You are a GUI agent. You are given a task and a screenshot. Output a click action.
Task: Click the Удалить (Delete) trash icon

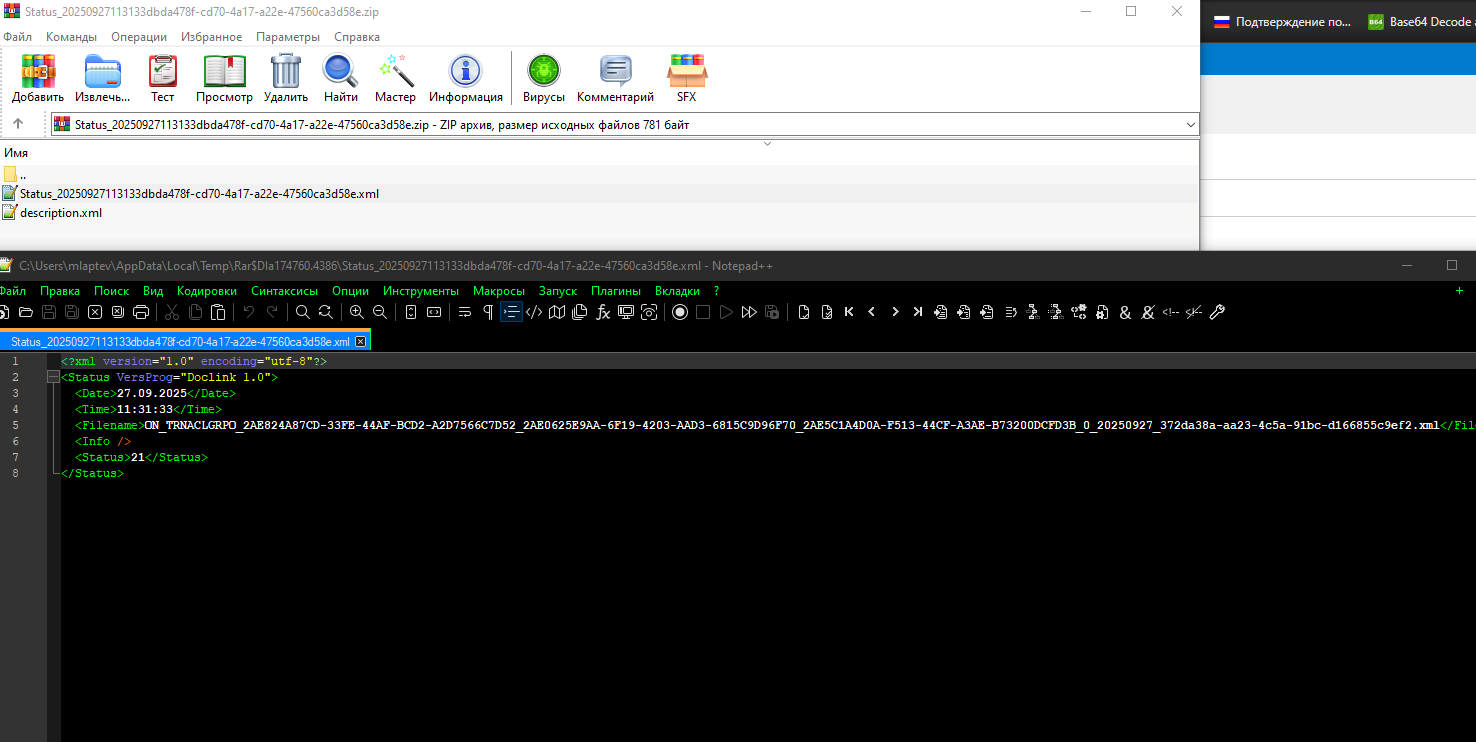286,78
